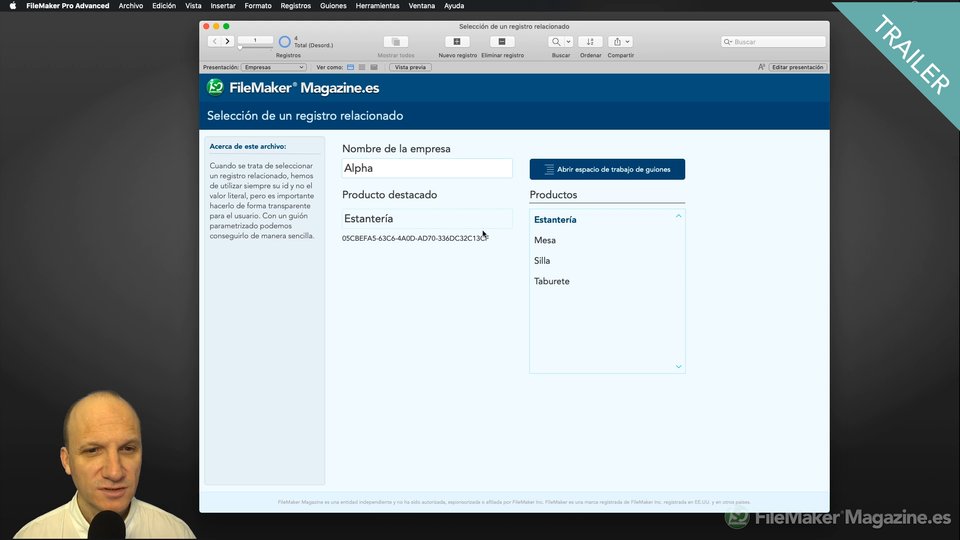Click the Eliminar registro toolbar icon
The width and height of the screenshot is (960, 540).
tap(502, 42)
